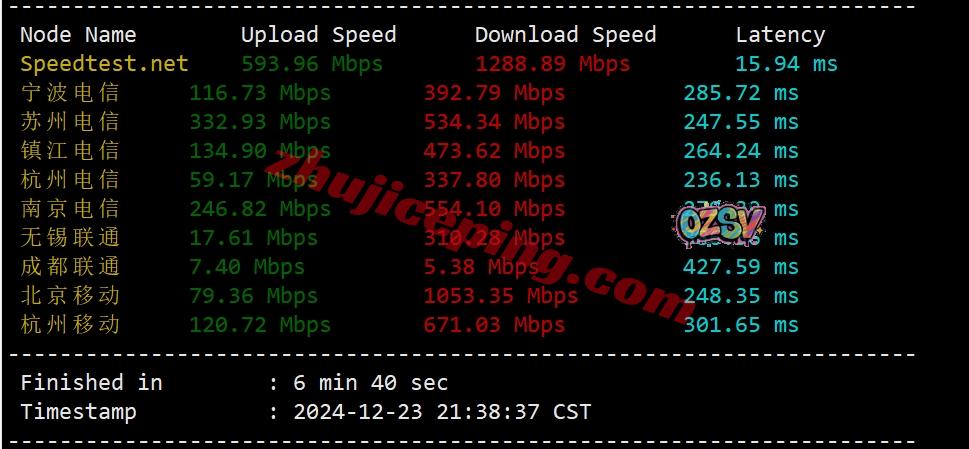This screenshot has height=449, width=969.
Task: Click the Upload Speed column header
Action: (318, 35)
